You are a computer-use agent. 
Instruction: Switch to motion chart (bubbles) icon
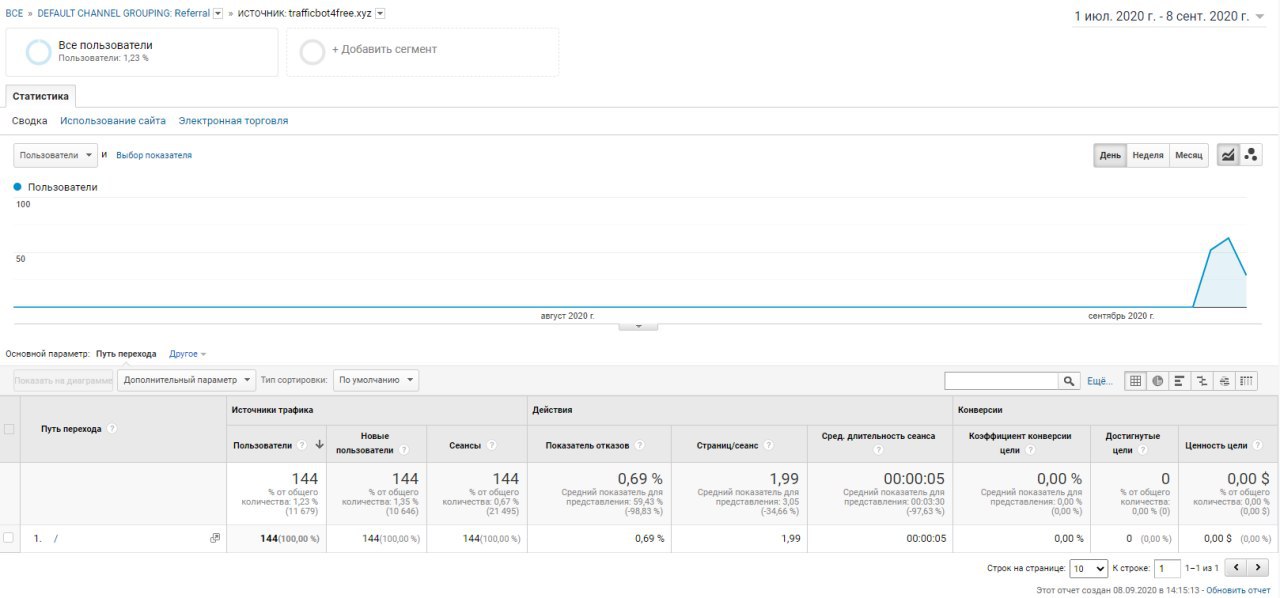click(x=1251, y=155)
